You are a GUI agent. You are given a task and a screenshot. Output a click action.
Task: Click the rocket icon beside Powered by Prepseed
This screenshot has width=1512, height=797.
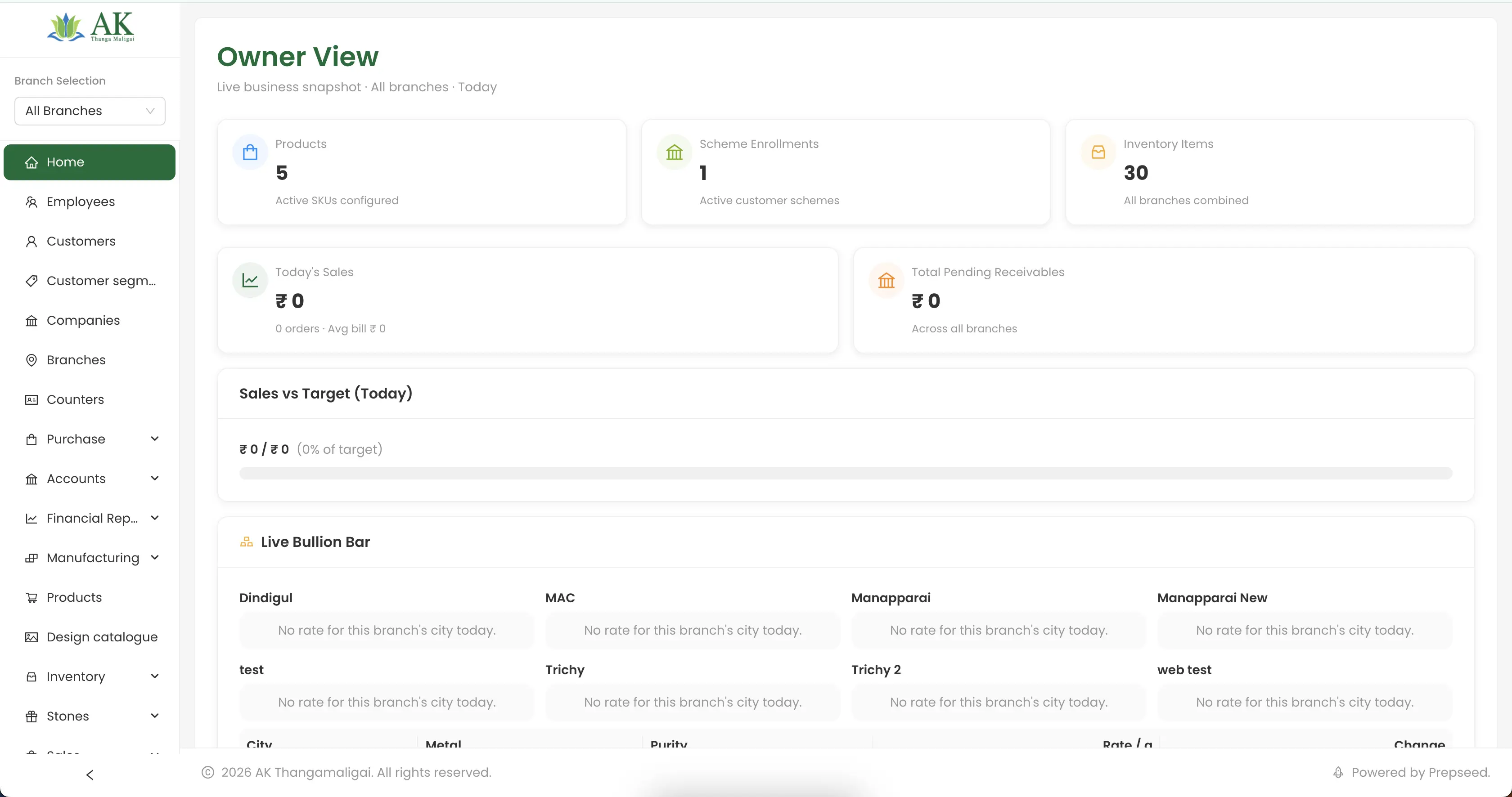click(x=1338, y=772)
